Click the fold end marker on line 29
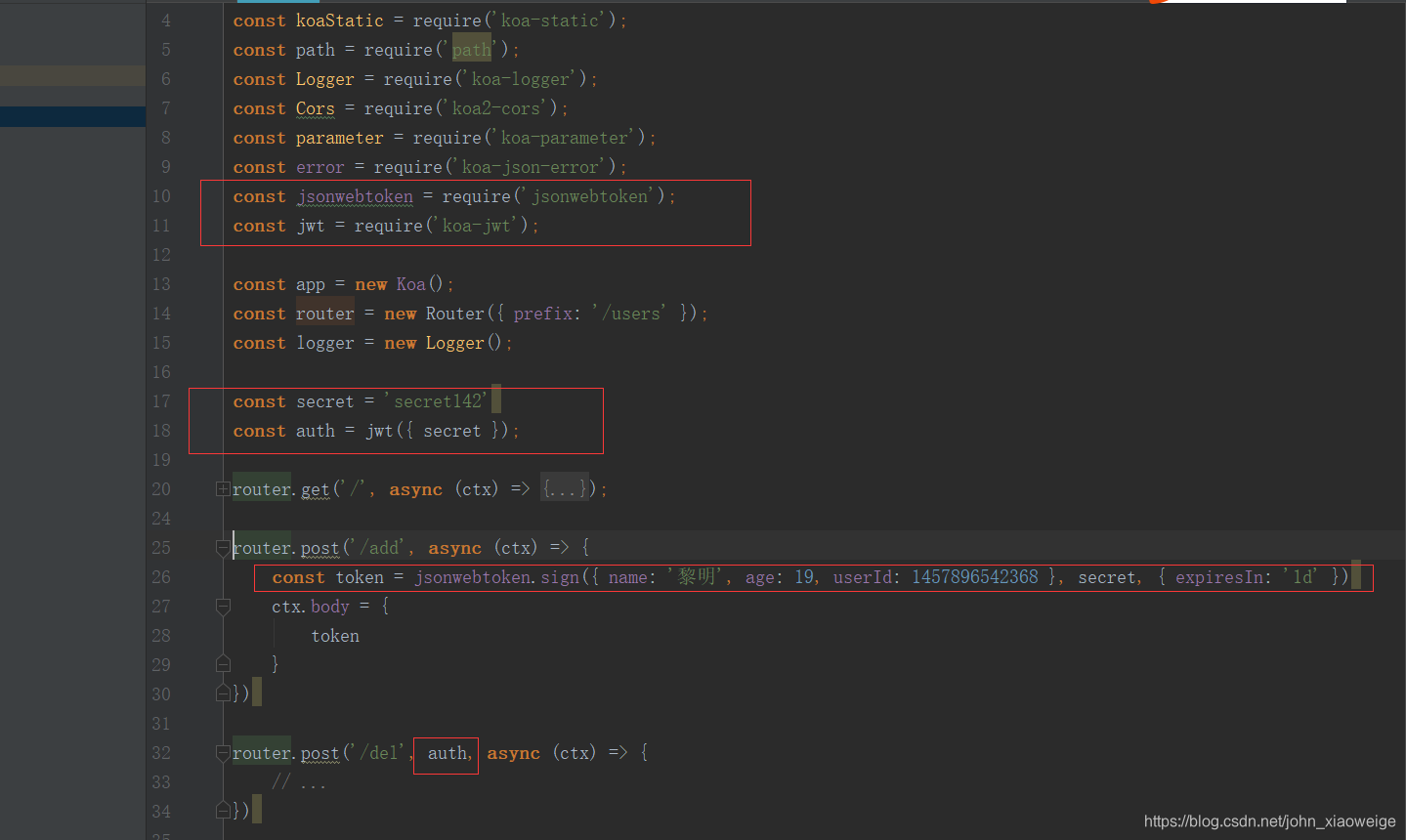Viewport: 1406px width, 840px height. (x=223, y=664)
